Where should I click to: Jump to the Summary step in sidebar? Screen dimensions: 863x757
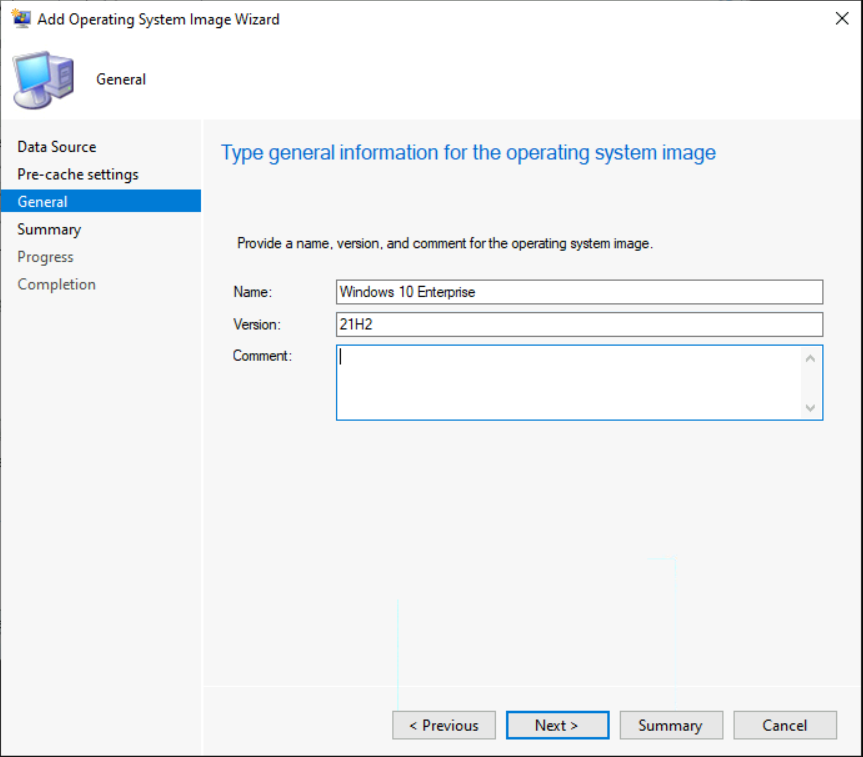click(49, 230)
